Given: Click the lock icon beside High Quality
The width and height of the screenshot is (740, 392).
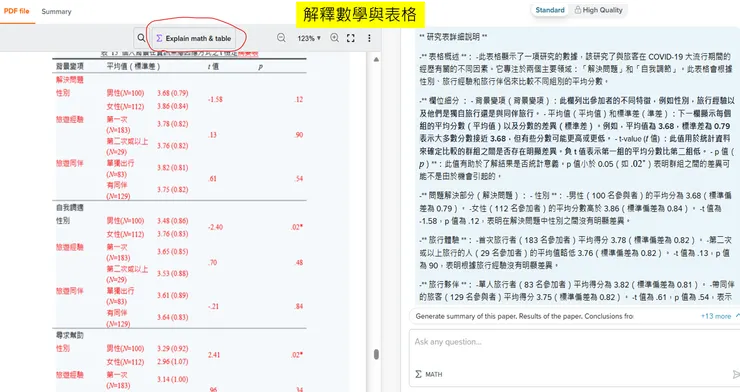Looking at the screenshot, I should (578, 10).
